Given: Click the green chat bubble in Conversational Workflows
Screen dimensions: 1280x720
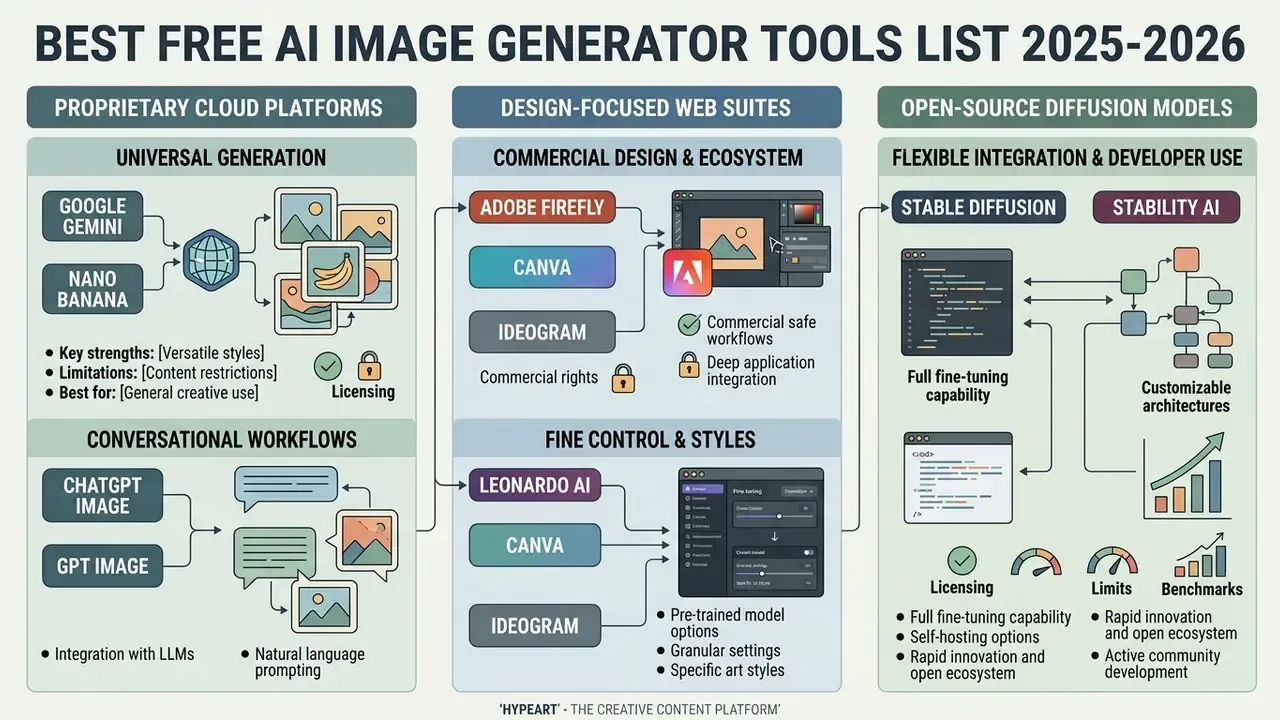Looking at the screenshot, I should (274, 554).
